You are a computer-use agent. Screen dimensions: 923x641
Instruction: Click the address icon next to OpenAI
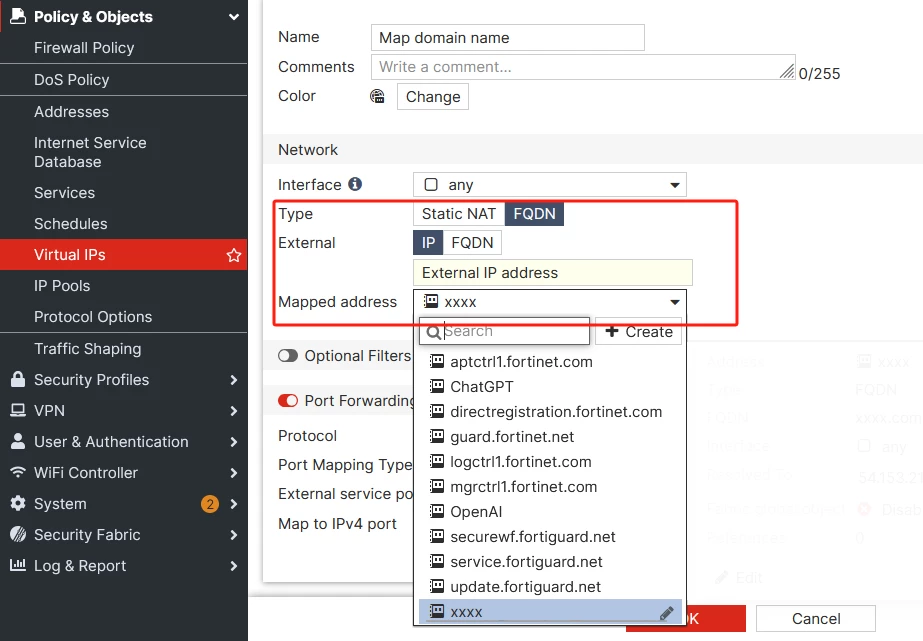437,511
